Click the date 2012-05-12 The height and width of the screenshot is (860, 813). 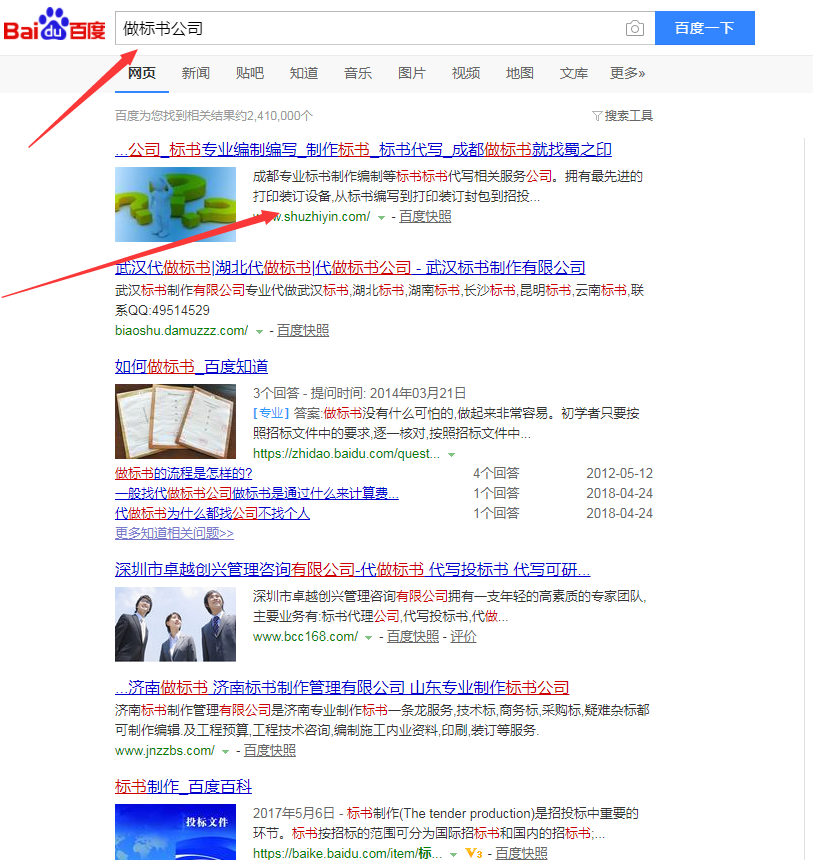point(619,473)
